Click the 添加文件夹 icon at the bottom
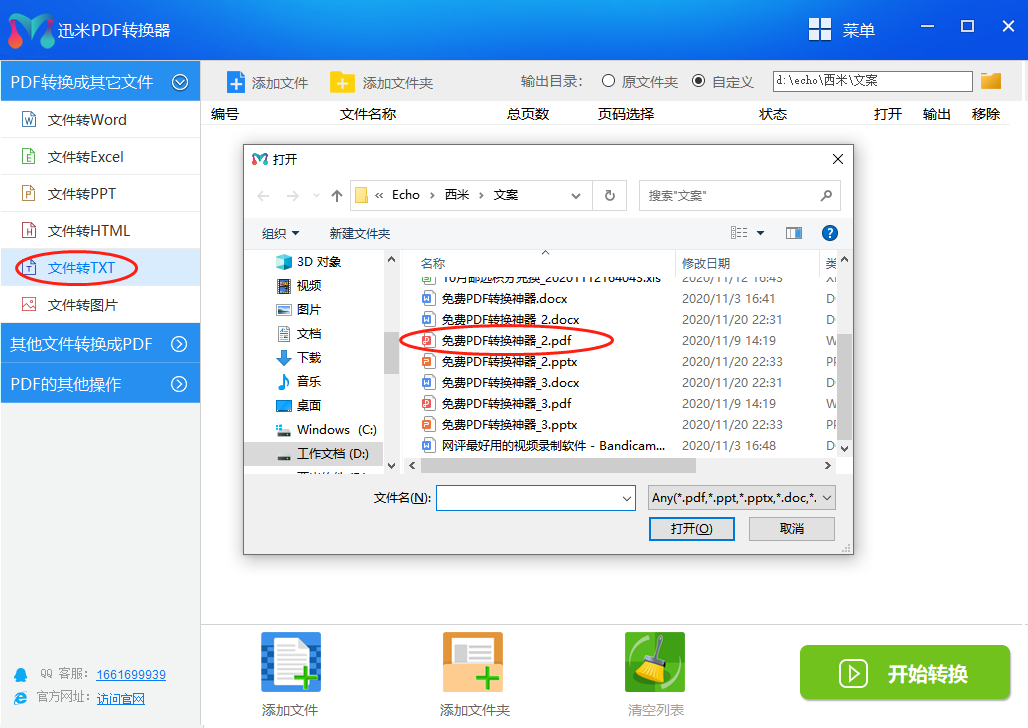The width and height of the screenshot is (1028, 728). point(472,661)
